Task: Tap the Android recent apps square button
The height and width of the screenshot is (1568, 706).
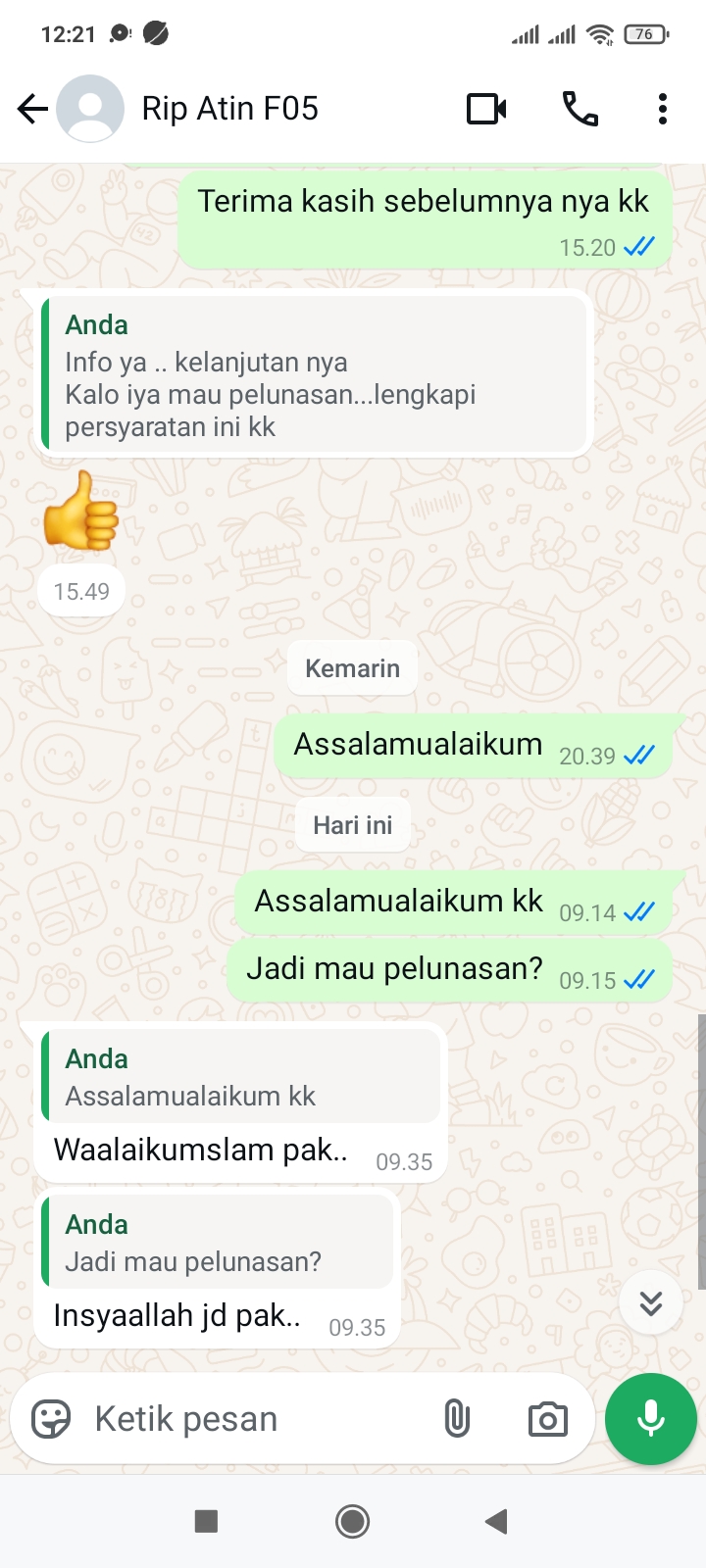Action: pos(206,1521)
